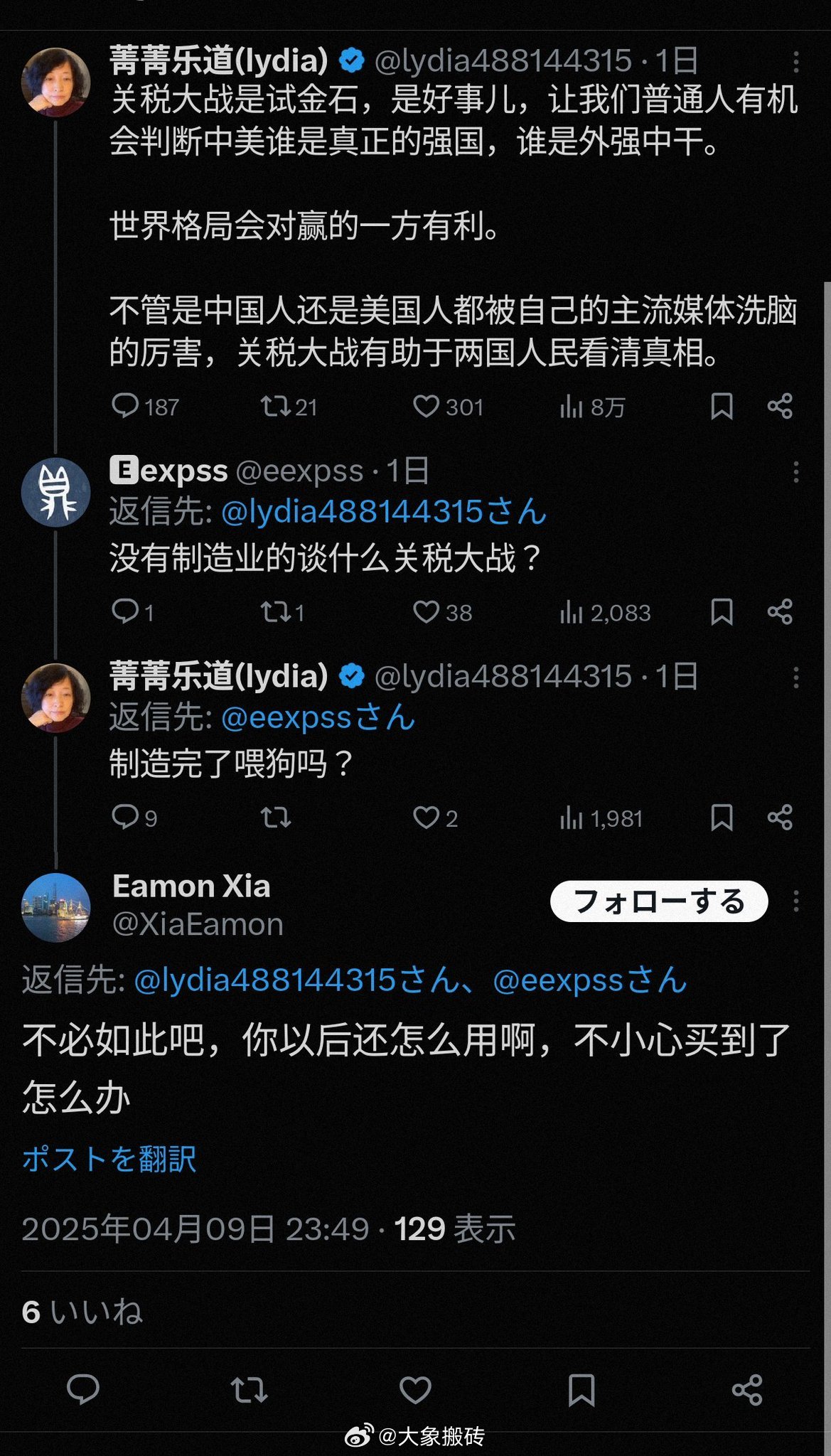The width and height of the screenshot is (831, 1456).
Task: Like the bottom Eamon Xia post
Action: point(415,1389)
